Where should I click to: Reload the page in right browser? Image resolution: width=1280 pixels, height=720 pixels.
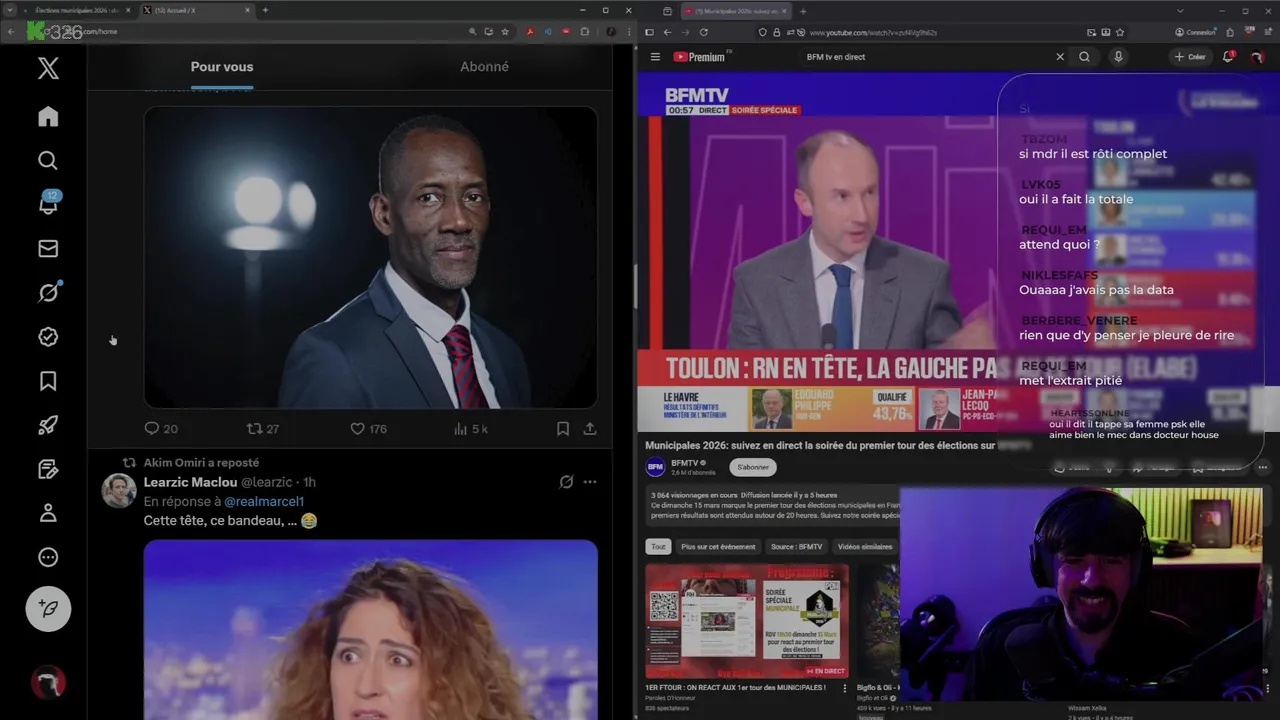705,32
